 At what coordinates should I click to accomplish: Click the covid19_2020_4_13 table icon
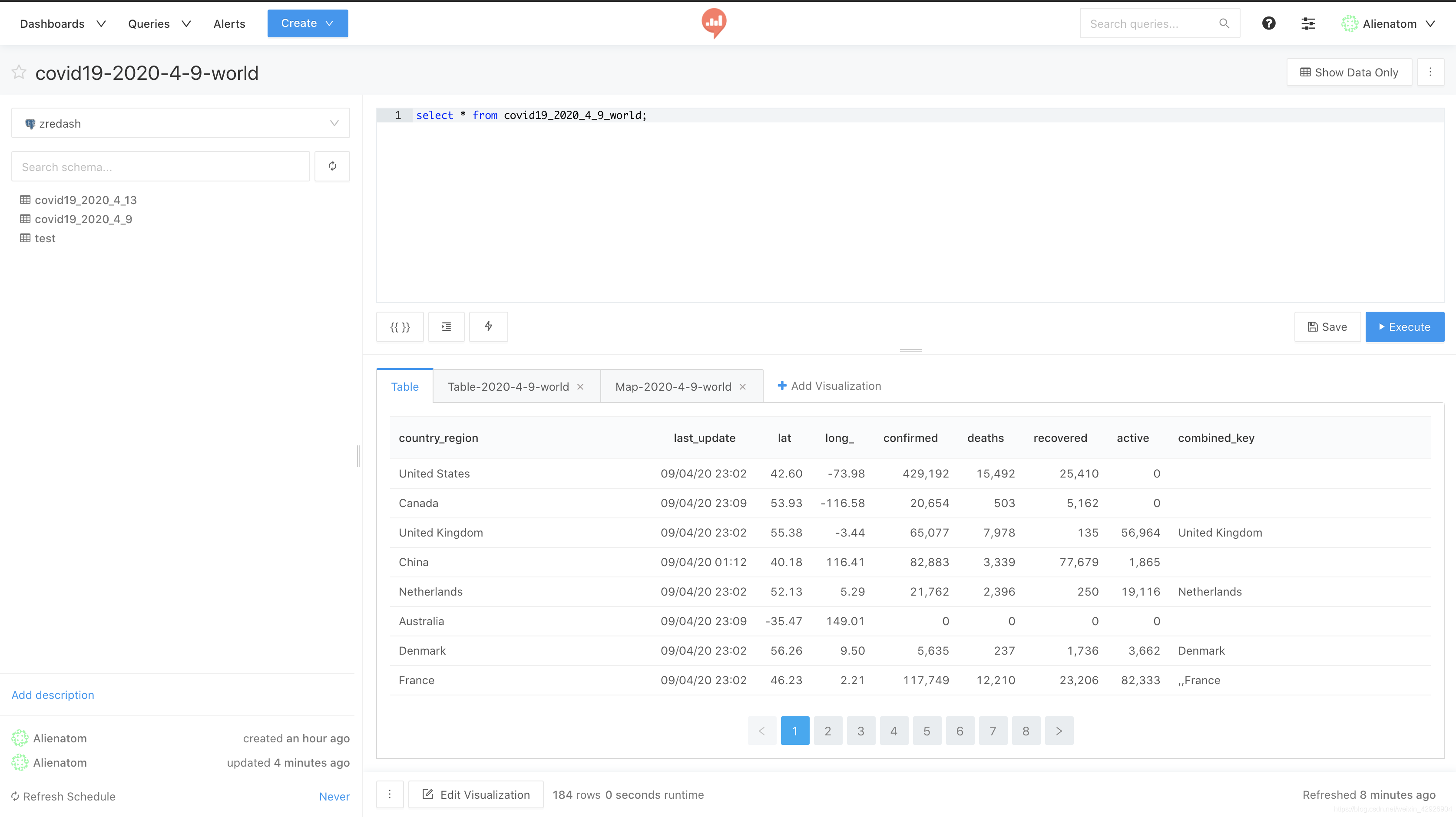(x=25, y=199)
